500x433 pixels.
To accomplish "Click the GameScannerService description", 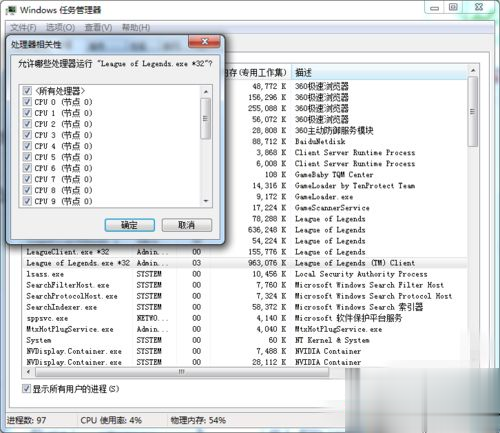I will (x=332, y=208).
